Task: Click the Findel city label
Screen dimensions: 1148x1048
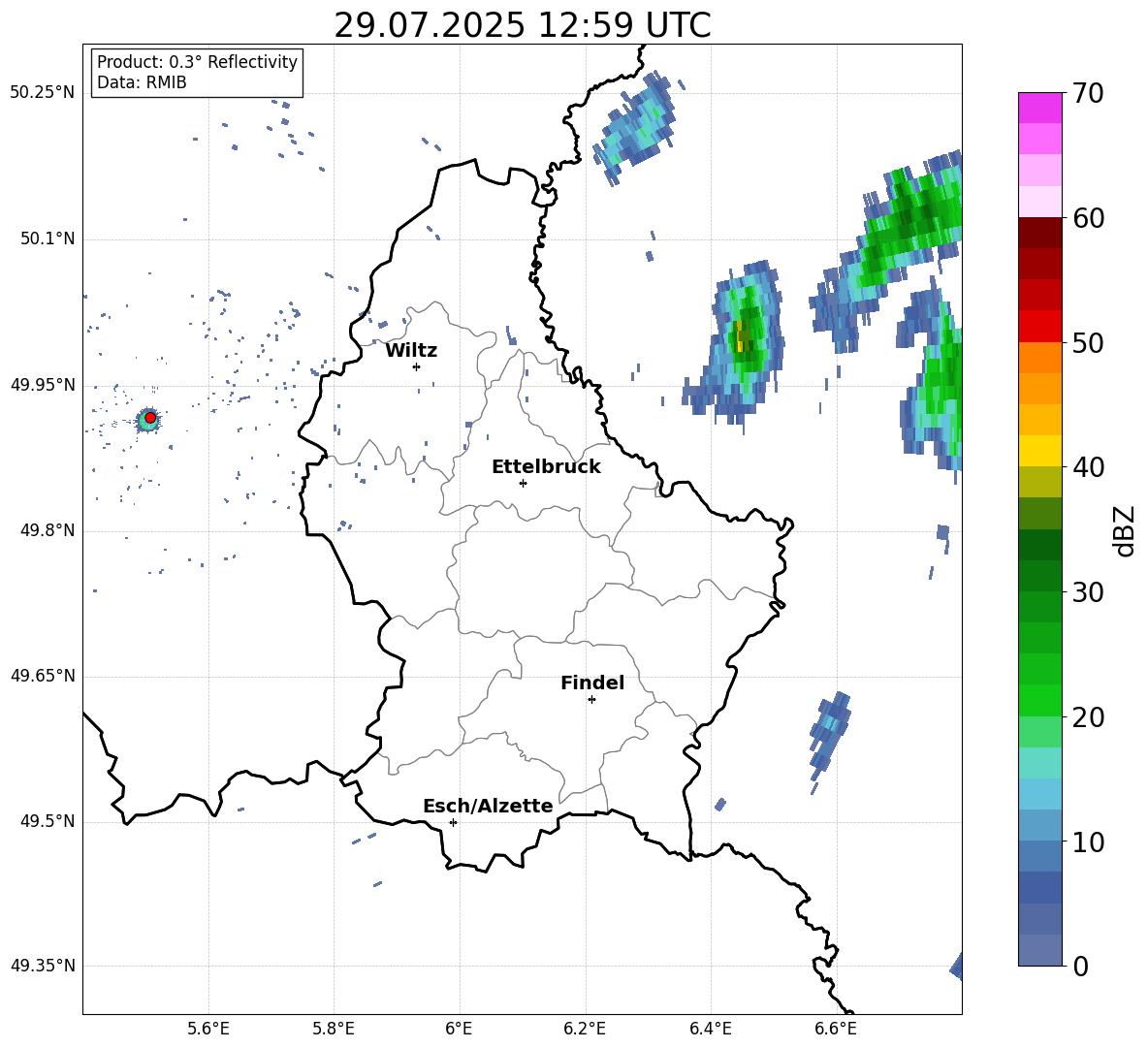Action: tap(592, 683)
